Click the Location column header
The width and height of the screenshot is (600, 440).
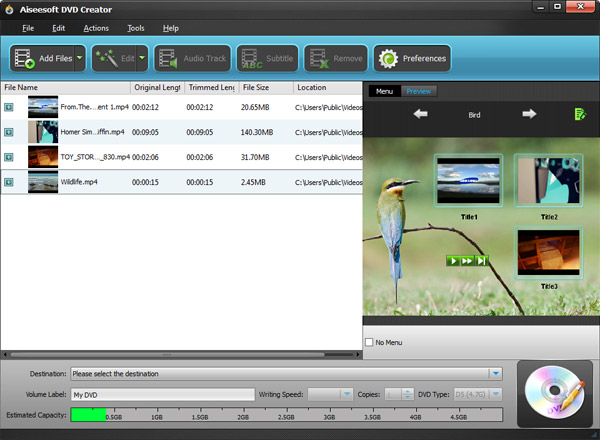point(328,88)
